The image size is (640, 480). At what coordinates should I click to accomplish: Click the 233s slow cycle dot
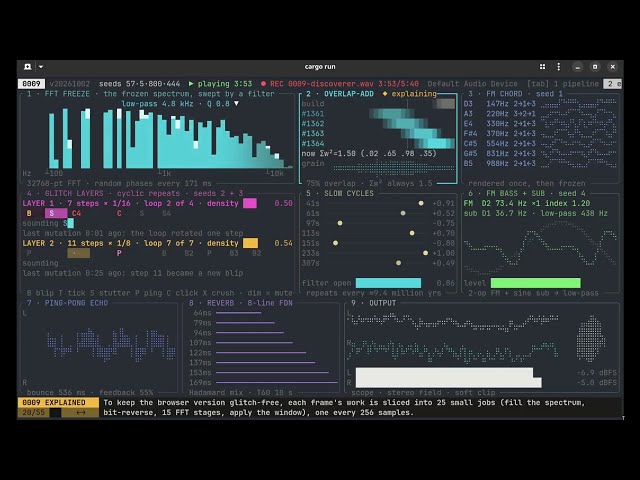tap(425, 253)
